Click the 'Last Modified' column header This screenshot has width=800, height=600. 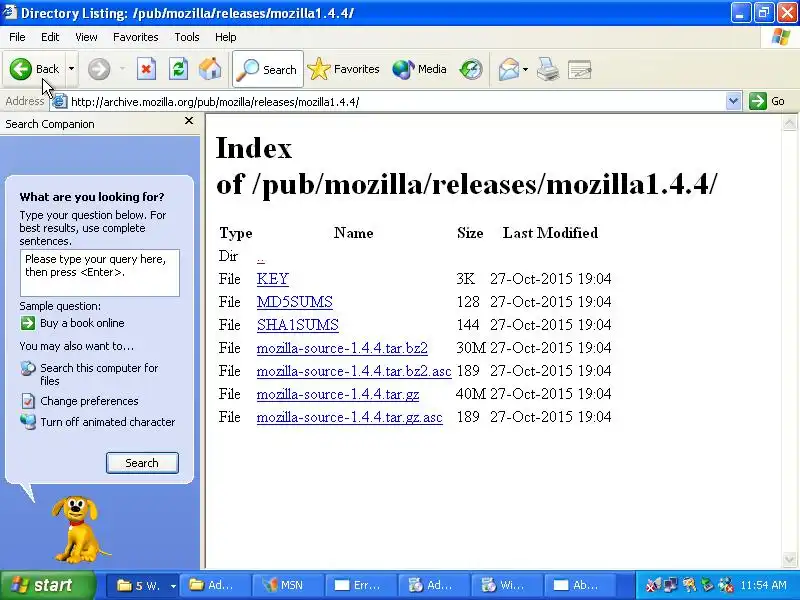point(550,233)
